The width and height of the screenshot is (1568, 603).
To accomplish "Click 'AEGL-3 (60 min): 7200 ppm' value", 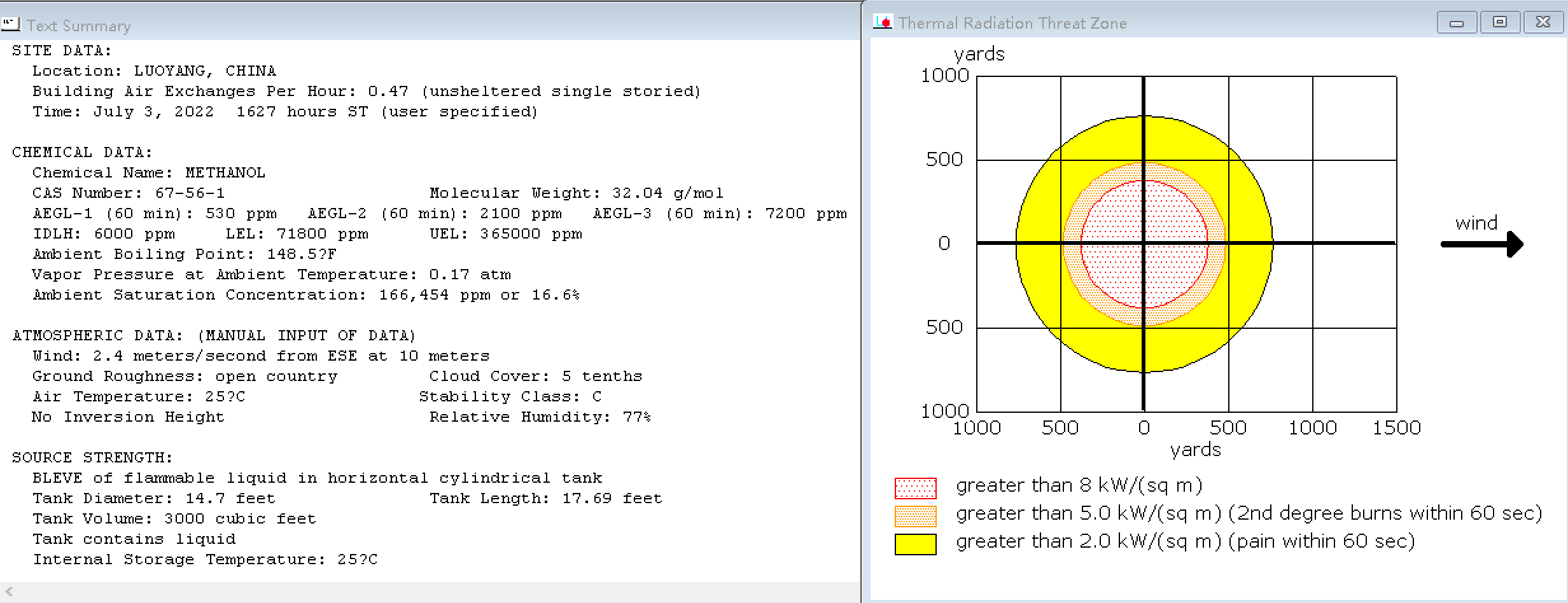I will click(x=720, y=213).
